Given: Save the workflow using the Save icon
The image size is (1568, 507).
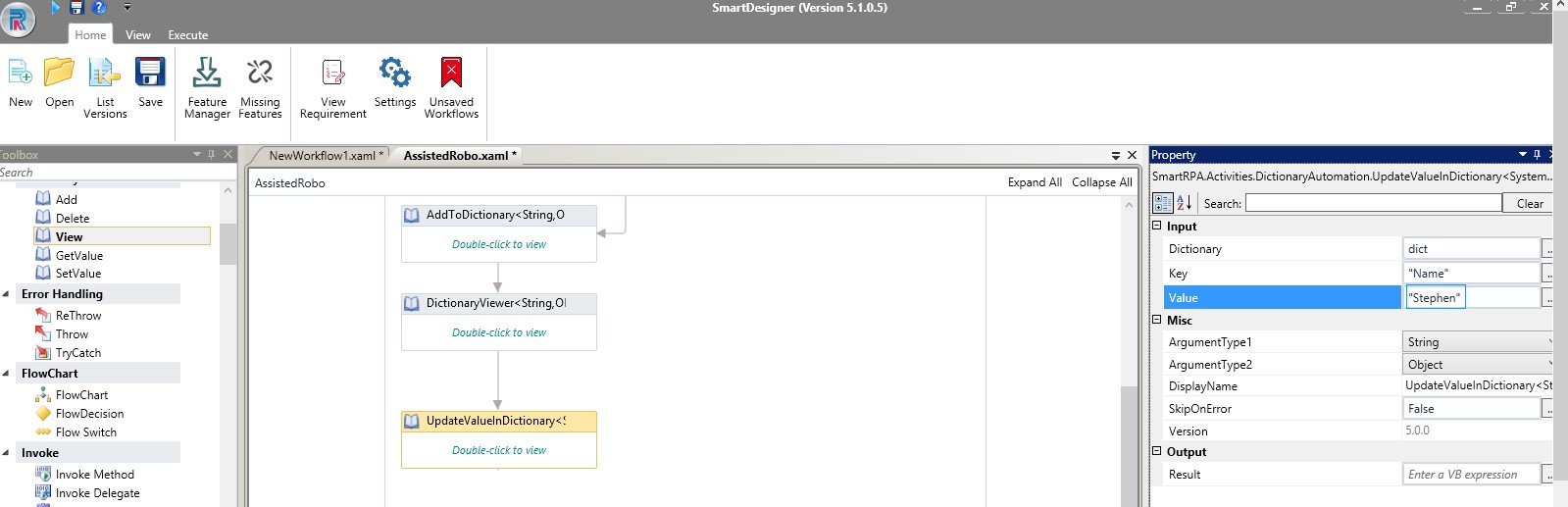Looking at the screenshot, I should pyautogui.click(x=150, y=74).
